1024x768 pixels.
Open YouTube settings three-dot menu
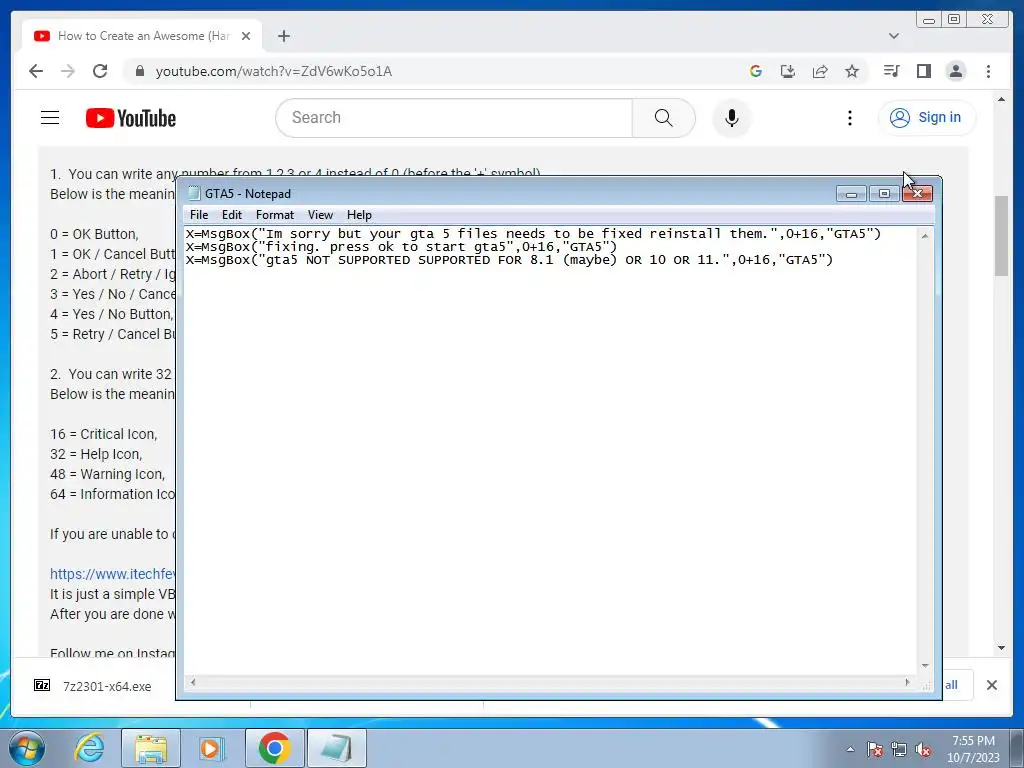click(x=850, y=118)
